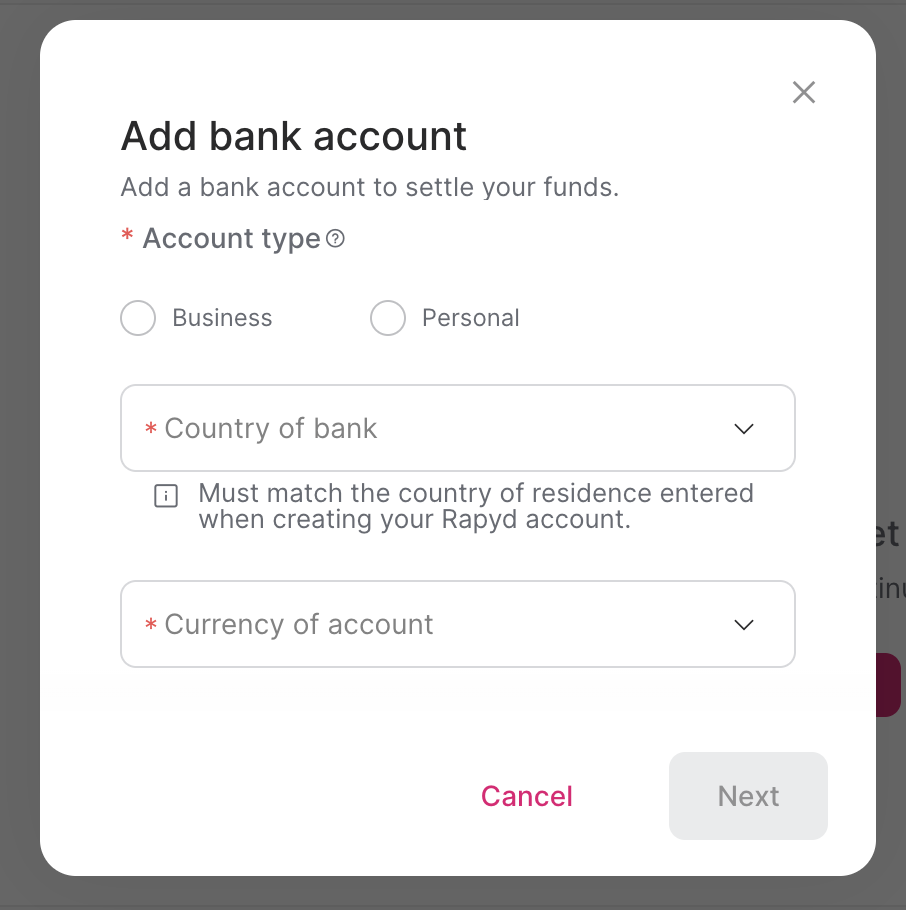Enable the Business radio option
906x910 pixels.
click(x=138, y=317)
